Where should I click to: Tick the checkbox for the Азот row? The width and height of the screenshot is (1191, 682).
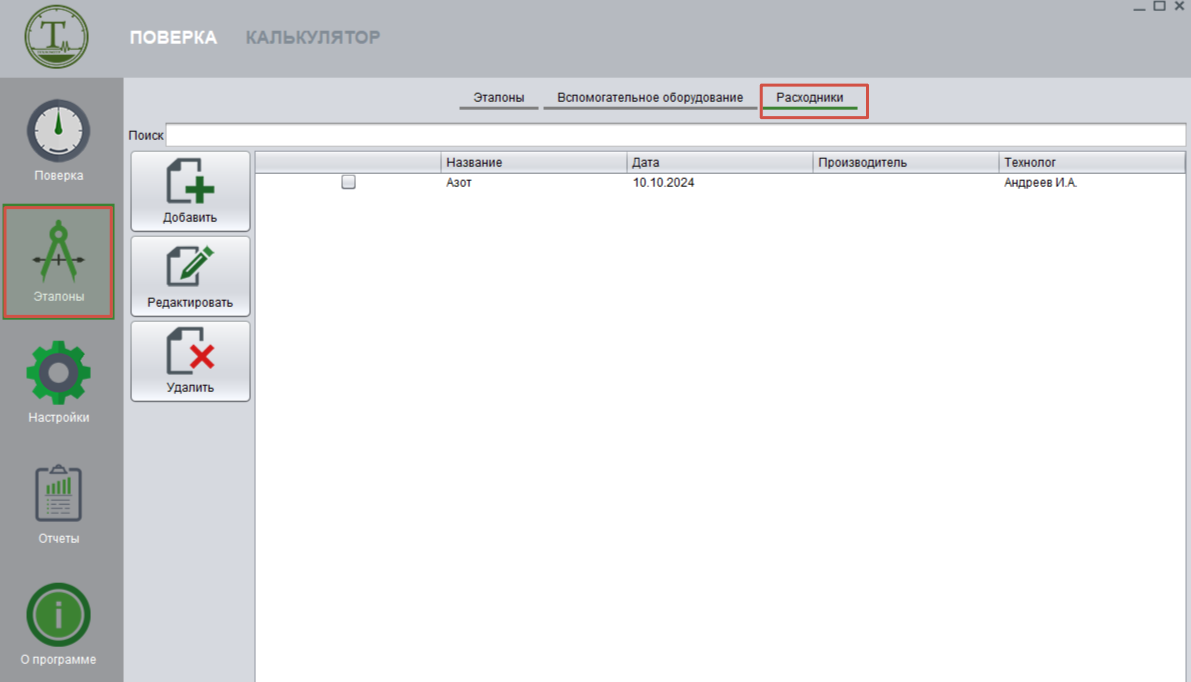[348, 183]
